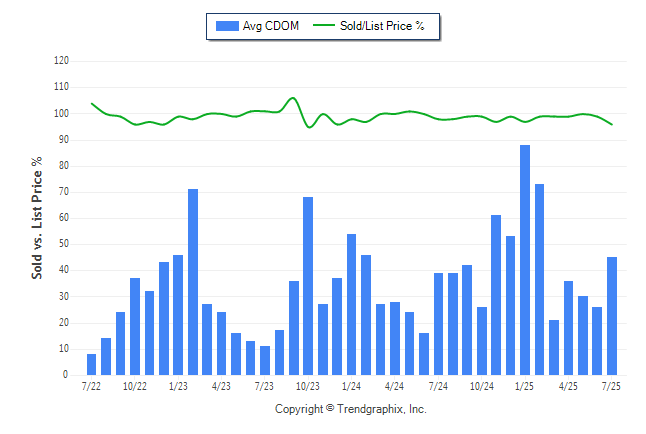
Task: Click the bar above the 1/24 label
Action: point(351,304)
